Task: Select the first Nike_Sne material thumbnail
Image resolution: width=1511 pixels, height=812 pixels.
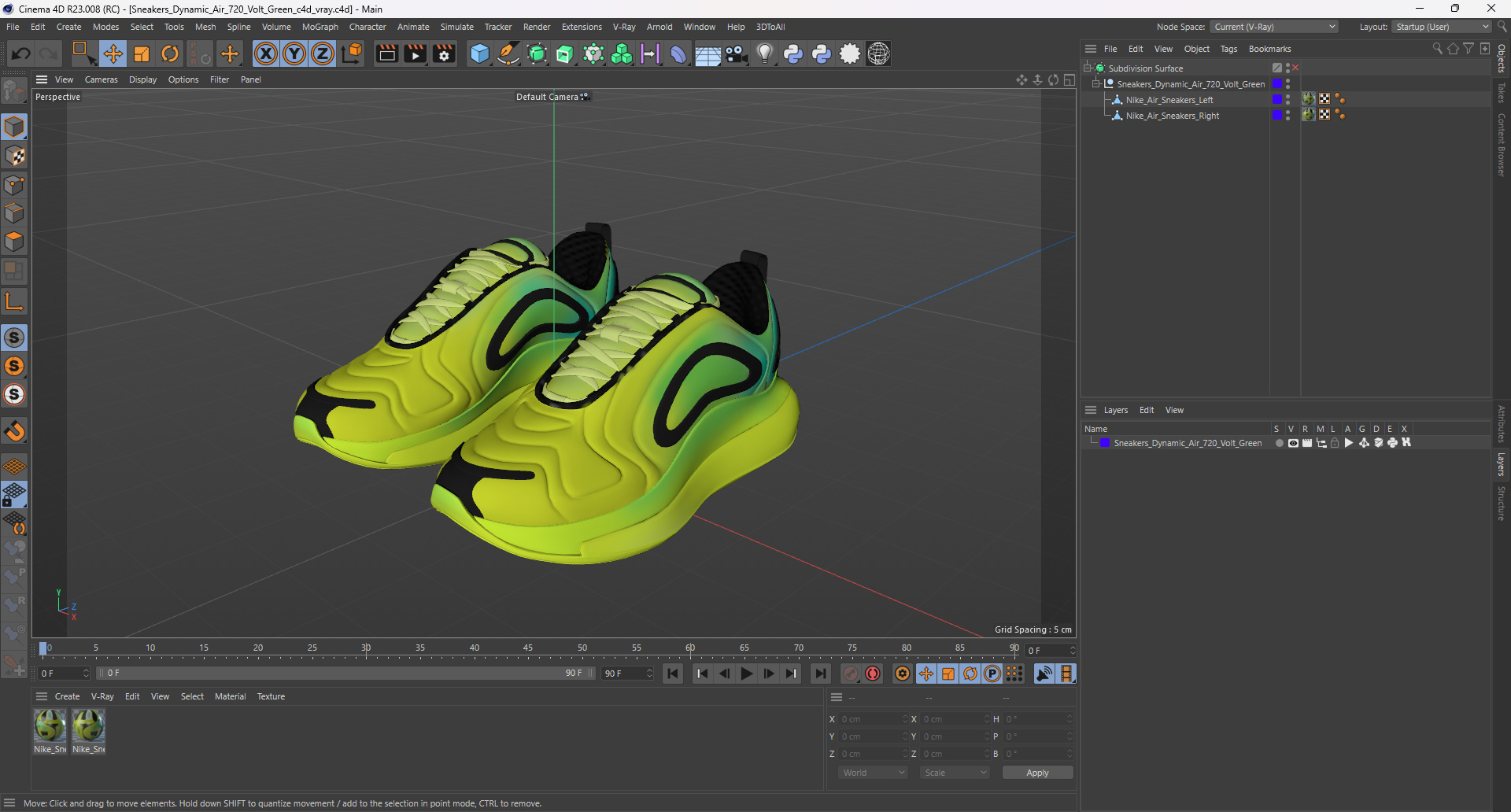Action: [x=50, y=725]
